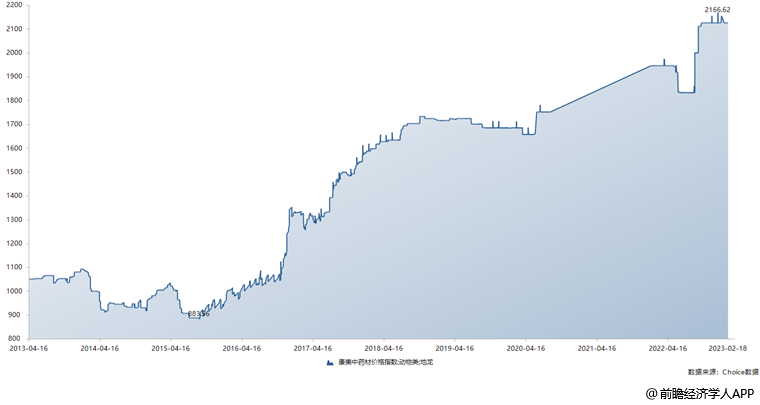
Task: Select the peak value label 2166.62
Action: point(718,9)
